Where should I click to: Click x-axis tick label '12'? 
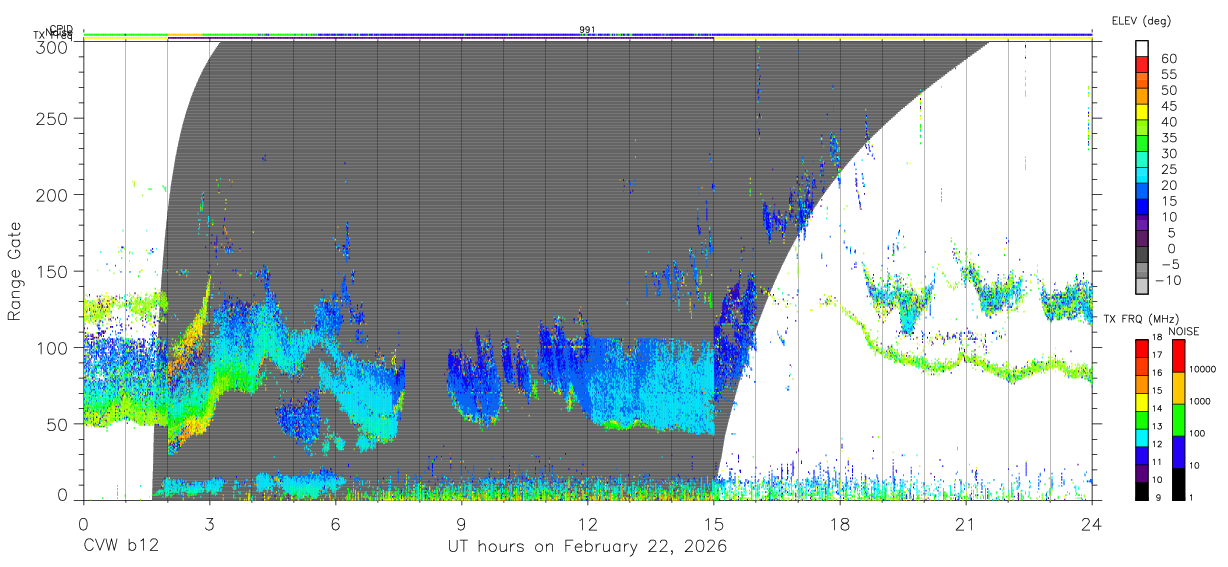[587, 524]
